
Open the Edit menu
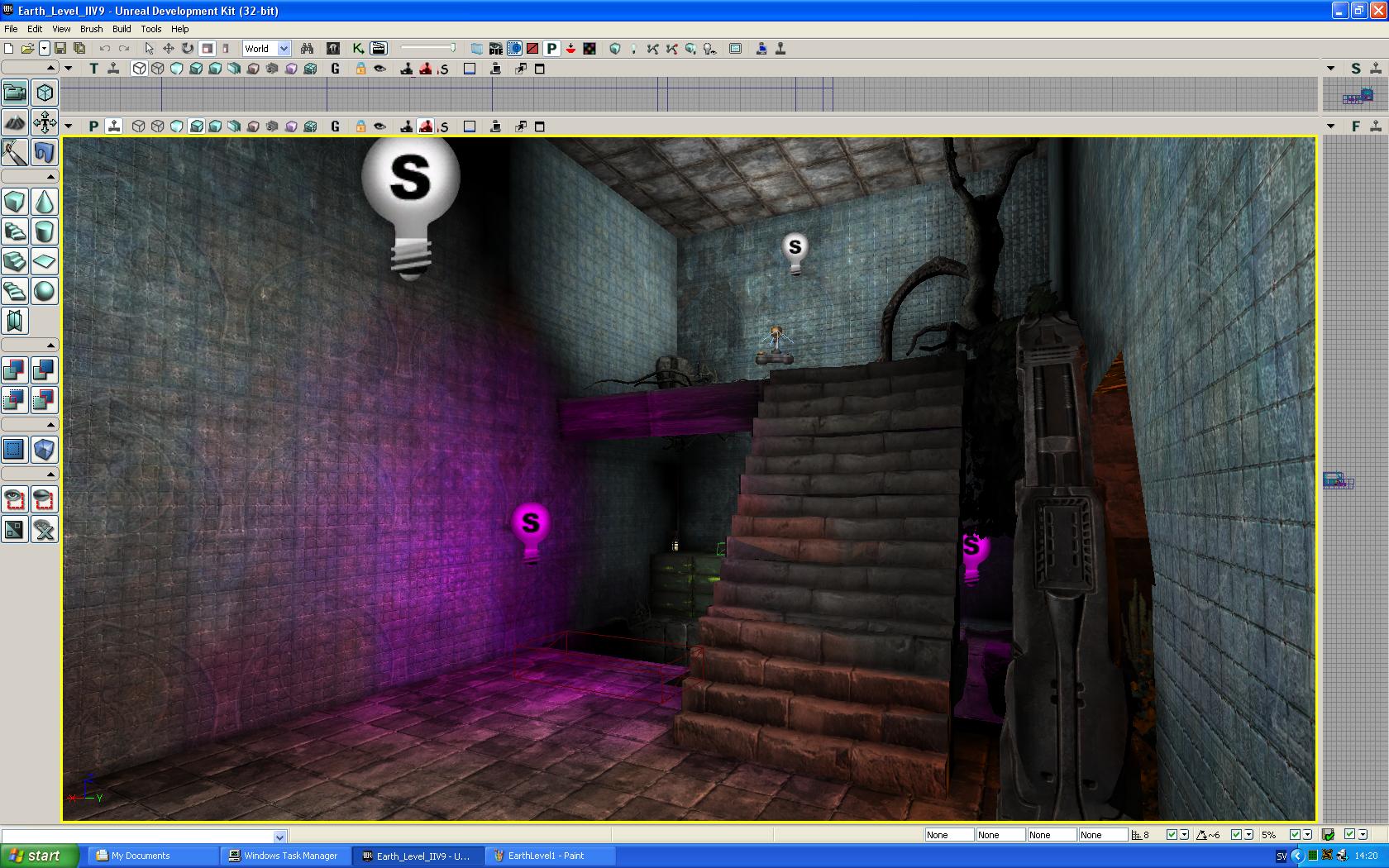[x=35, y=29]
